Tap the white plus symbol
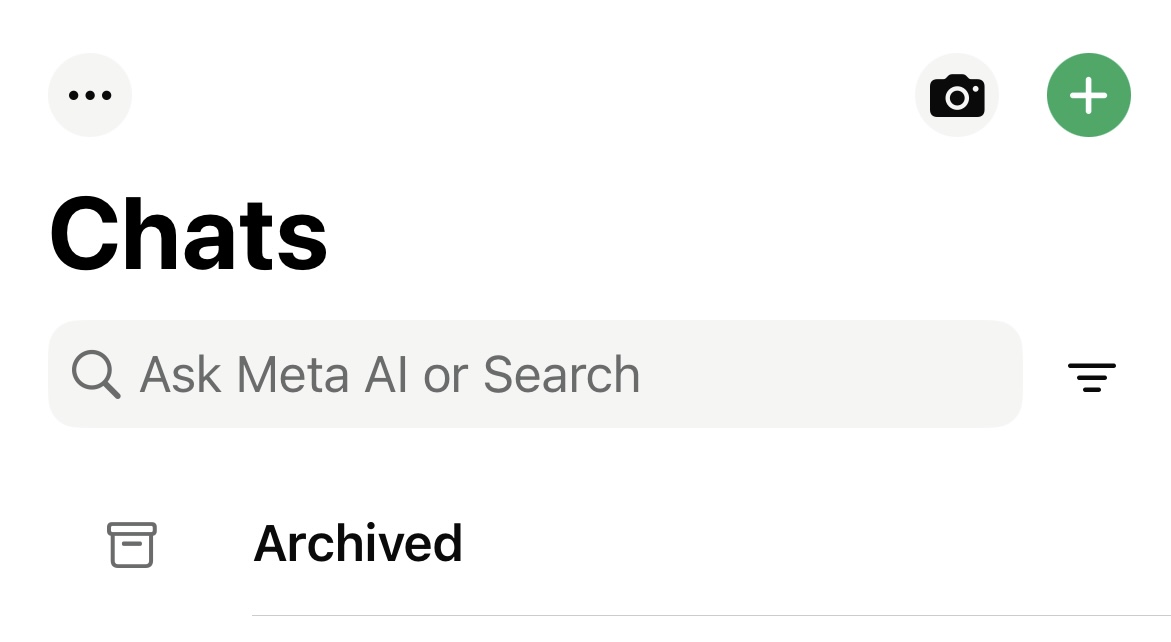The height and width of the screenshot is (642, 1171). coord(1088,96)
